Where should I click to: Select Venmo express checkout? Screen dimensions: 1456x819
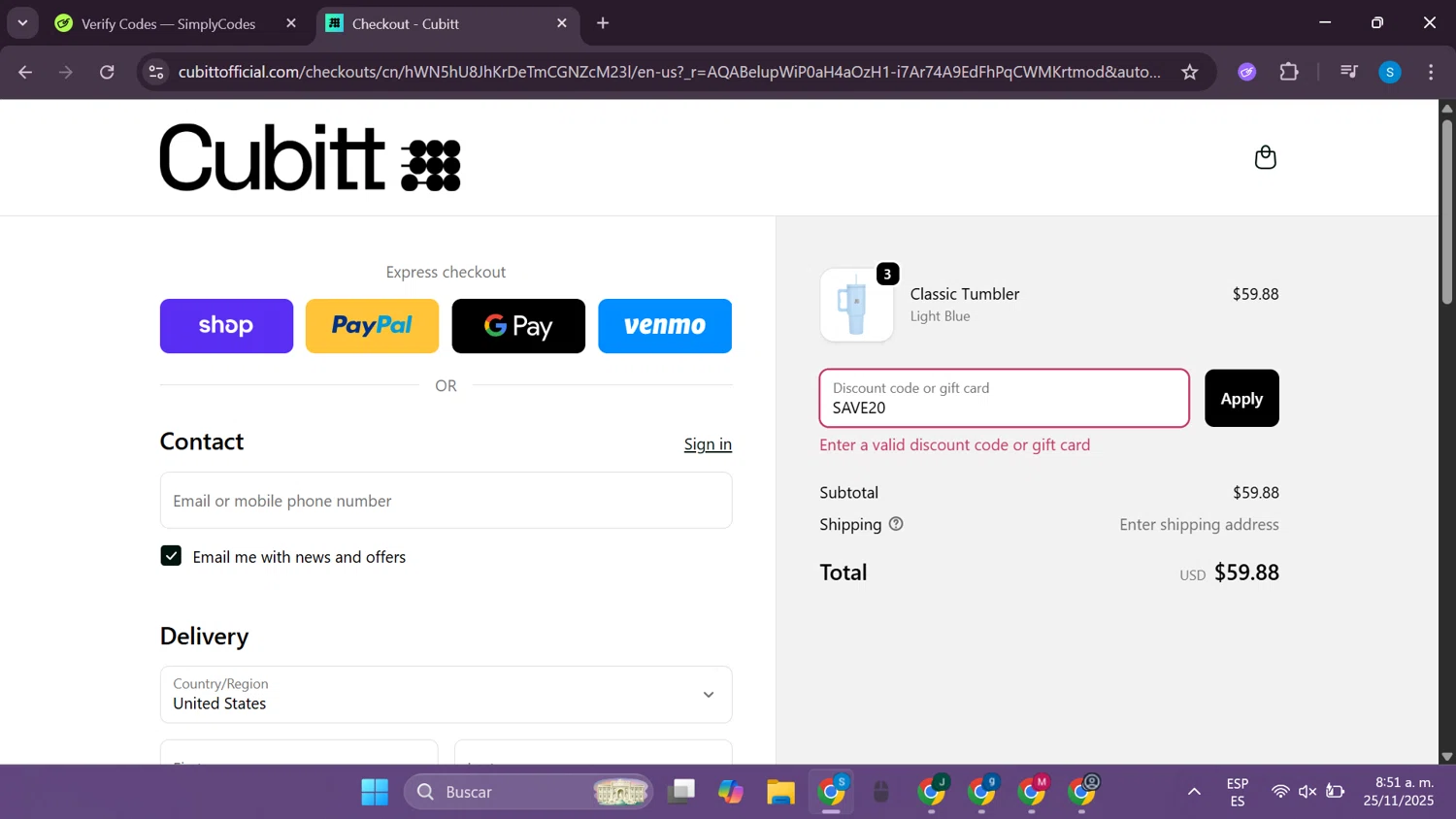[665, 326]
